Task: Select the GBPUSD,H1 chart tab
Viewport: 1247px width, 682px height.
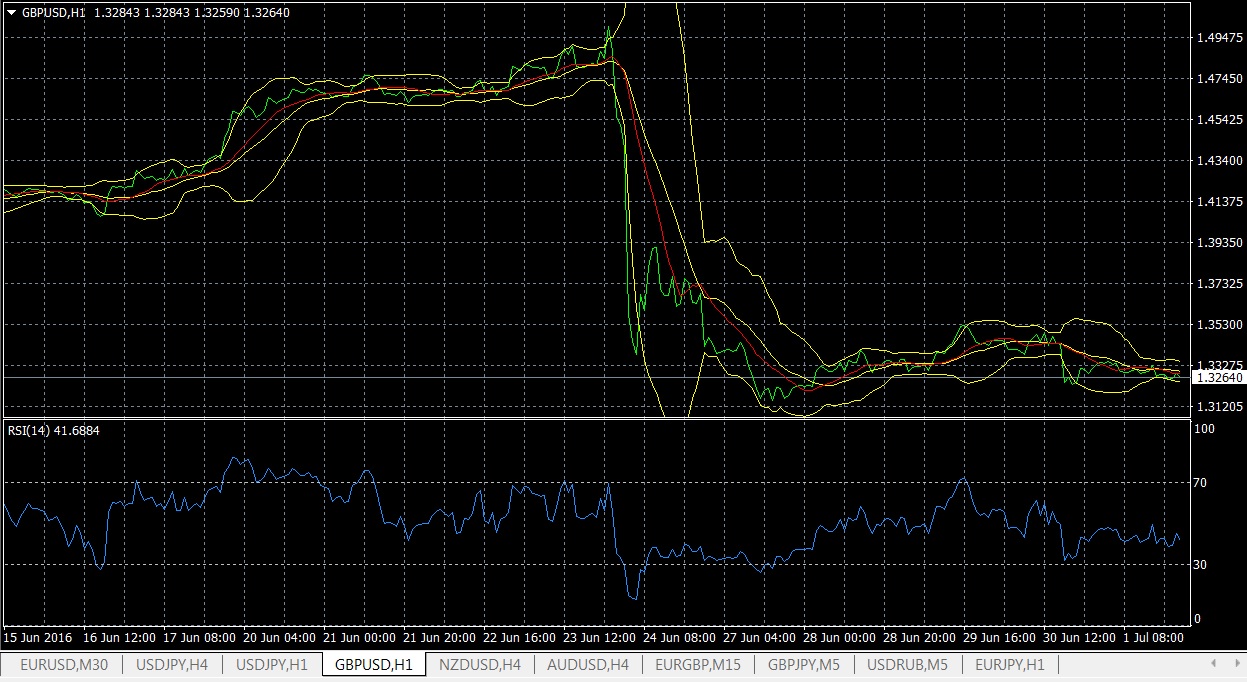Action: click(374, 664)
